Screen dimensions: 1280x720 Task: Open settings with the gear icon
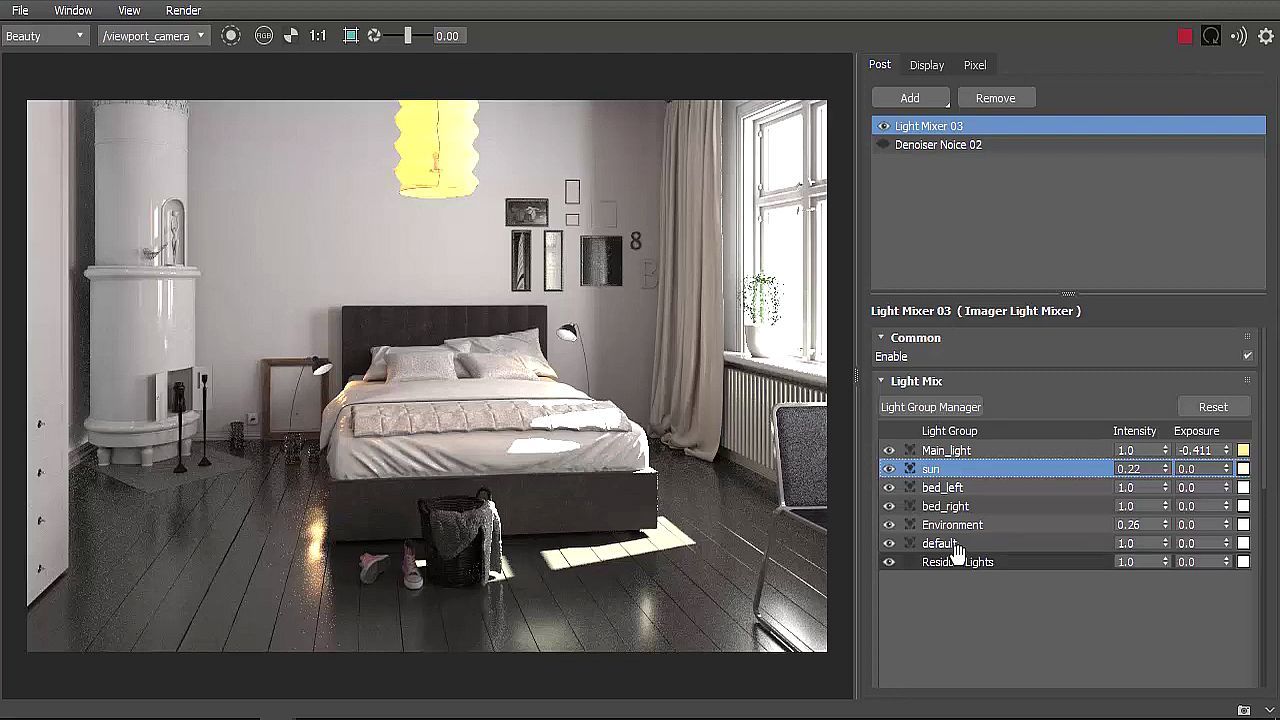tap(1266, 37)
